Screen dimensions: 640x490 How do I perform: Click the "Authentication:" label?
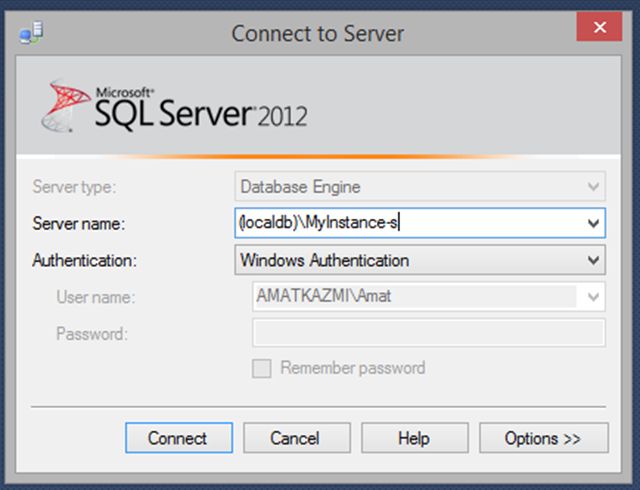(x=84, y=260)
